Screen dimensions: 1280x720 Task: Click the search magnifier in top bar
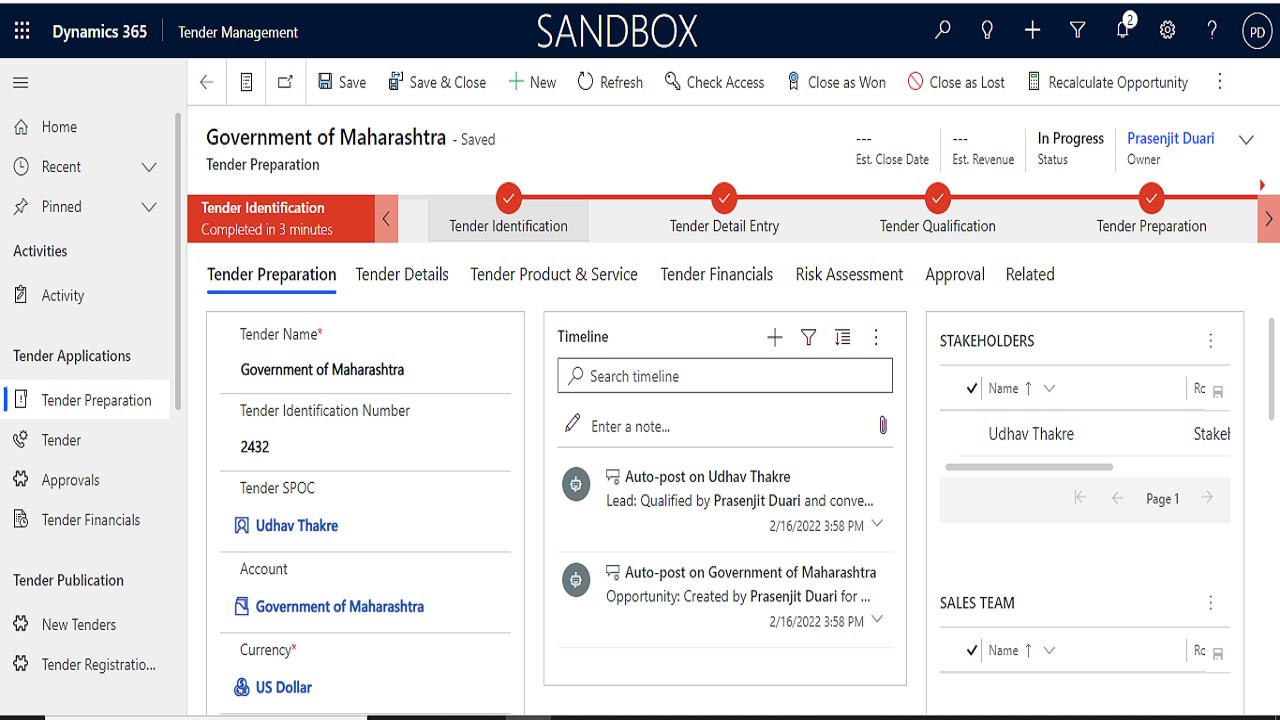[x=942, y=31]
